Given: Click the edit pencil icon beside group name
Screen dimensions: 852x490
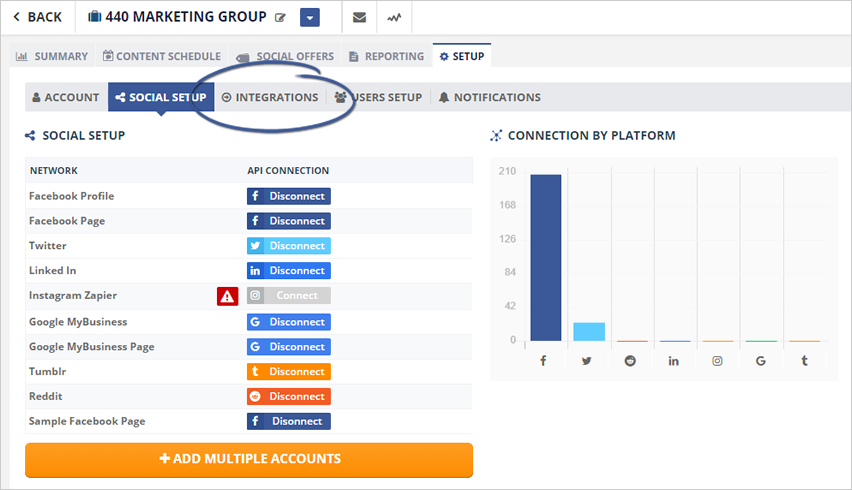Looking at the screenshot, I should tap(281, 18).
